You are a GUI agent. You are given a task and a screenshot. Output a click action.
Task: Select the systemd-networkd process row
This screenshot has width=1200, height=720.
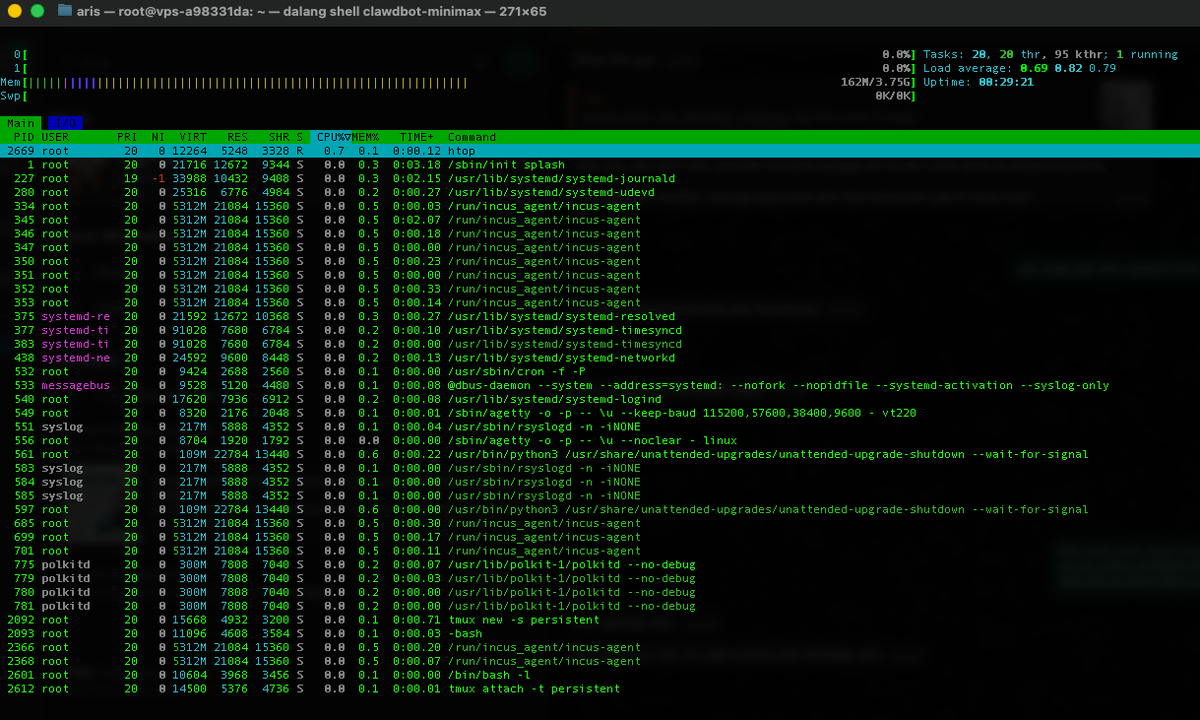coord(600,358)
